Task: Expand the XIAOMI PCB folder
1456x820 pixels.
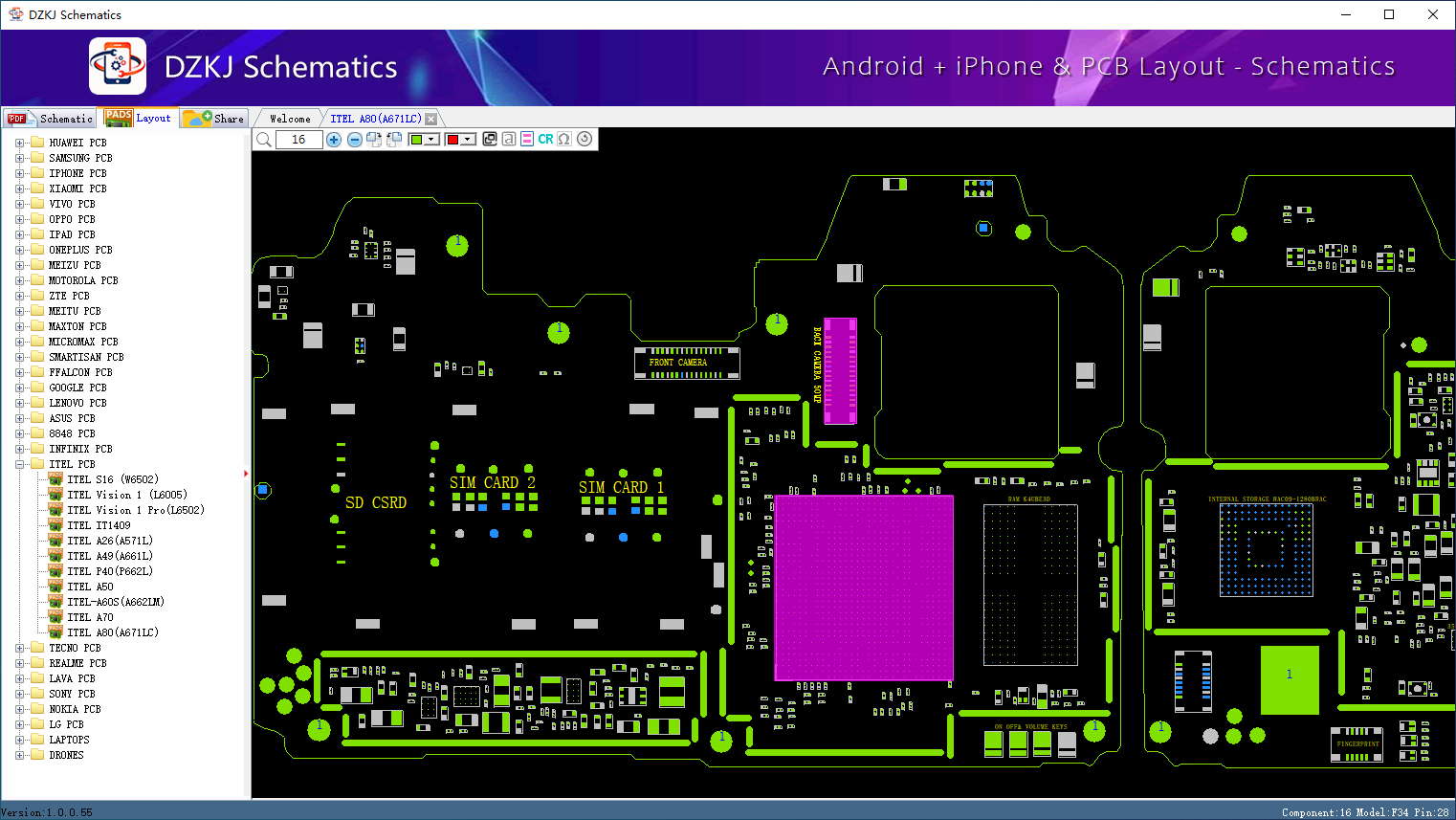Action: tap(19, 188)
